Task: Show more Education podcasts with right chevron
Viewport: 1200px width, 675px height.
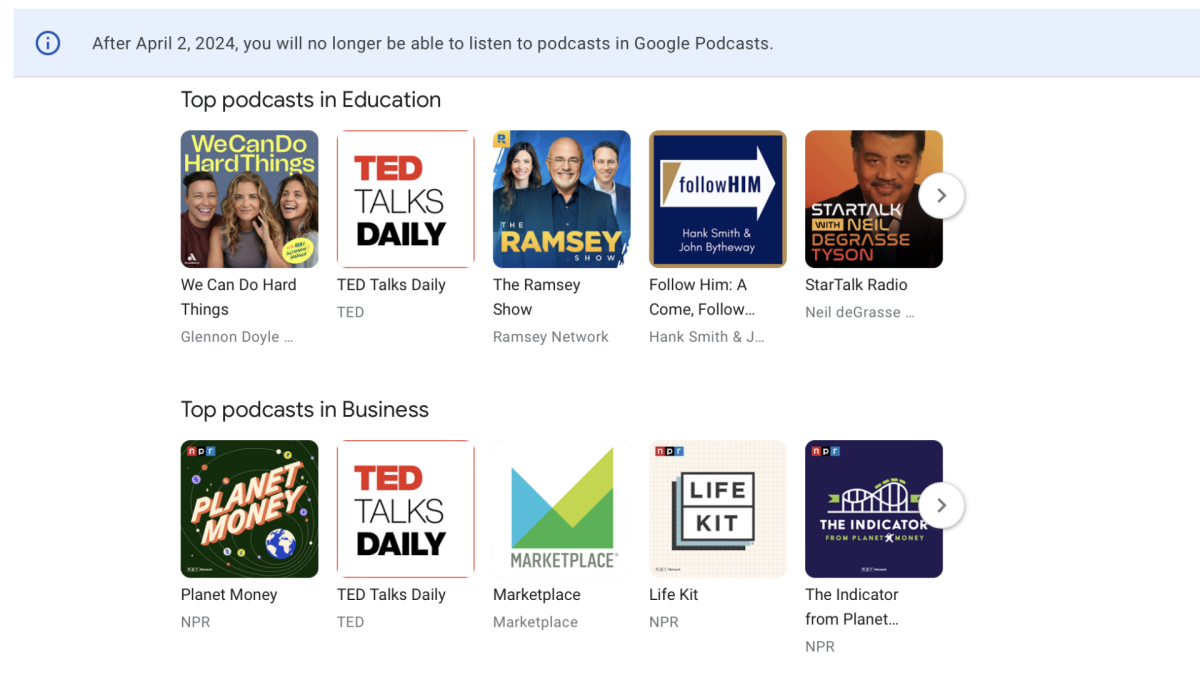Action: [941, 196]
